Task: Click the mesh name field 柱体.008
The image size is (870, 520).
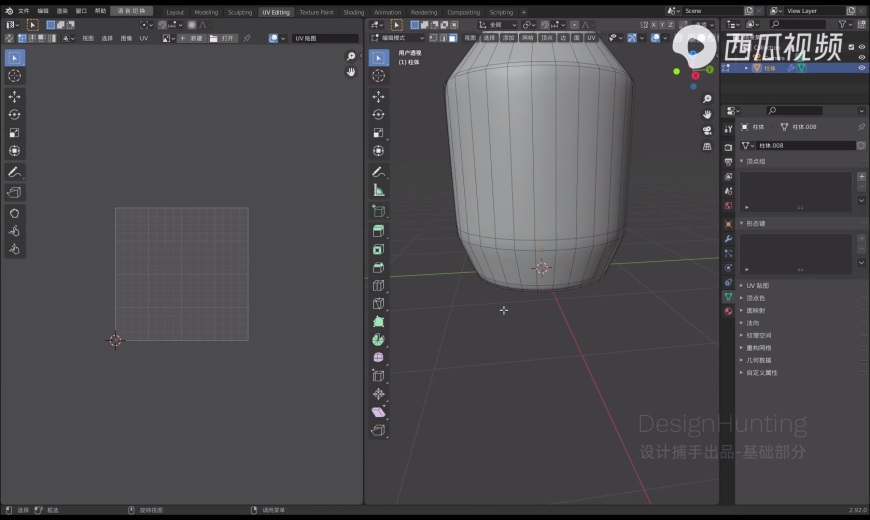Action: 805,145
